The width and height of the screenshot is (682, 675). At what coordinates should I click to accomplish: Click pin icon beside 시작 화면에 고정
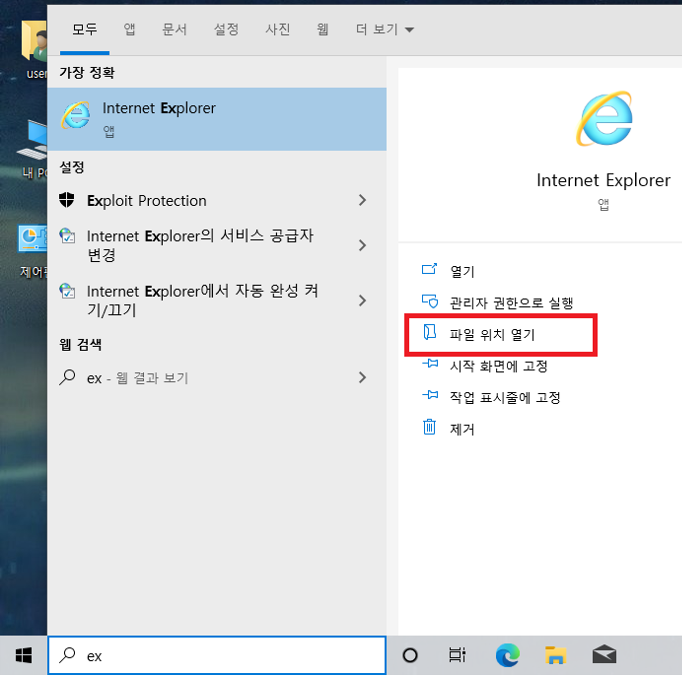(430, 364)
